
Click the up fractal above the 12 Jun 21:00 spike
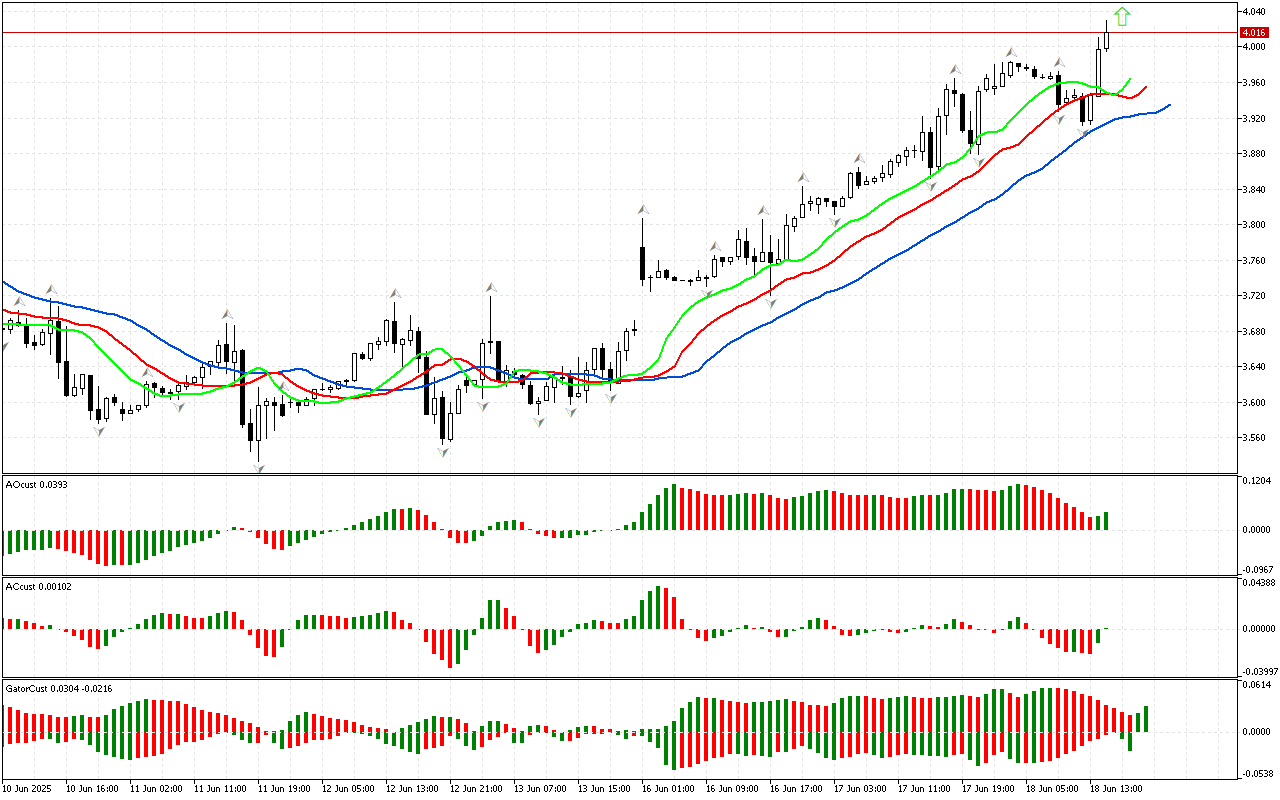(491, 288)
